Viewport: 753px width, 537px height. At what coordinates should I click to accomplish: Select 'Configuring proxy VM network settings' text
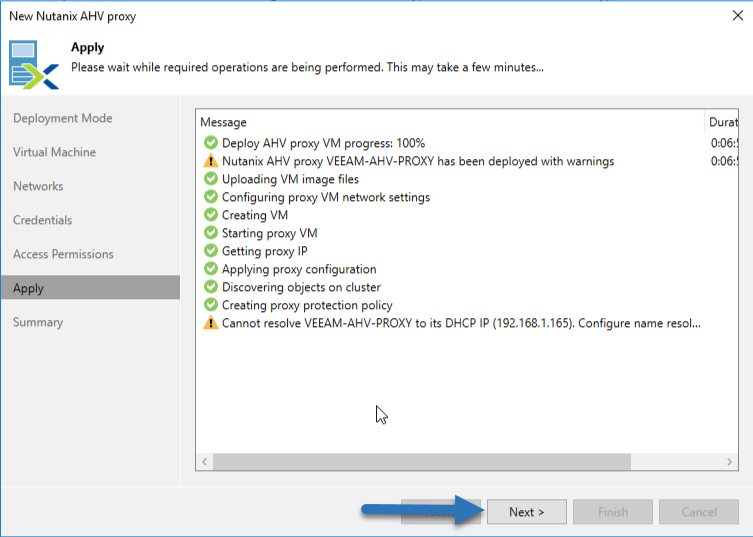[326, 197]
